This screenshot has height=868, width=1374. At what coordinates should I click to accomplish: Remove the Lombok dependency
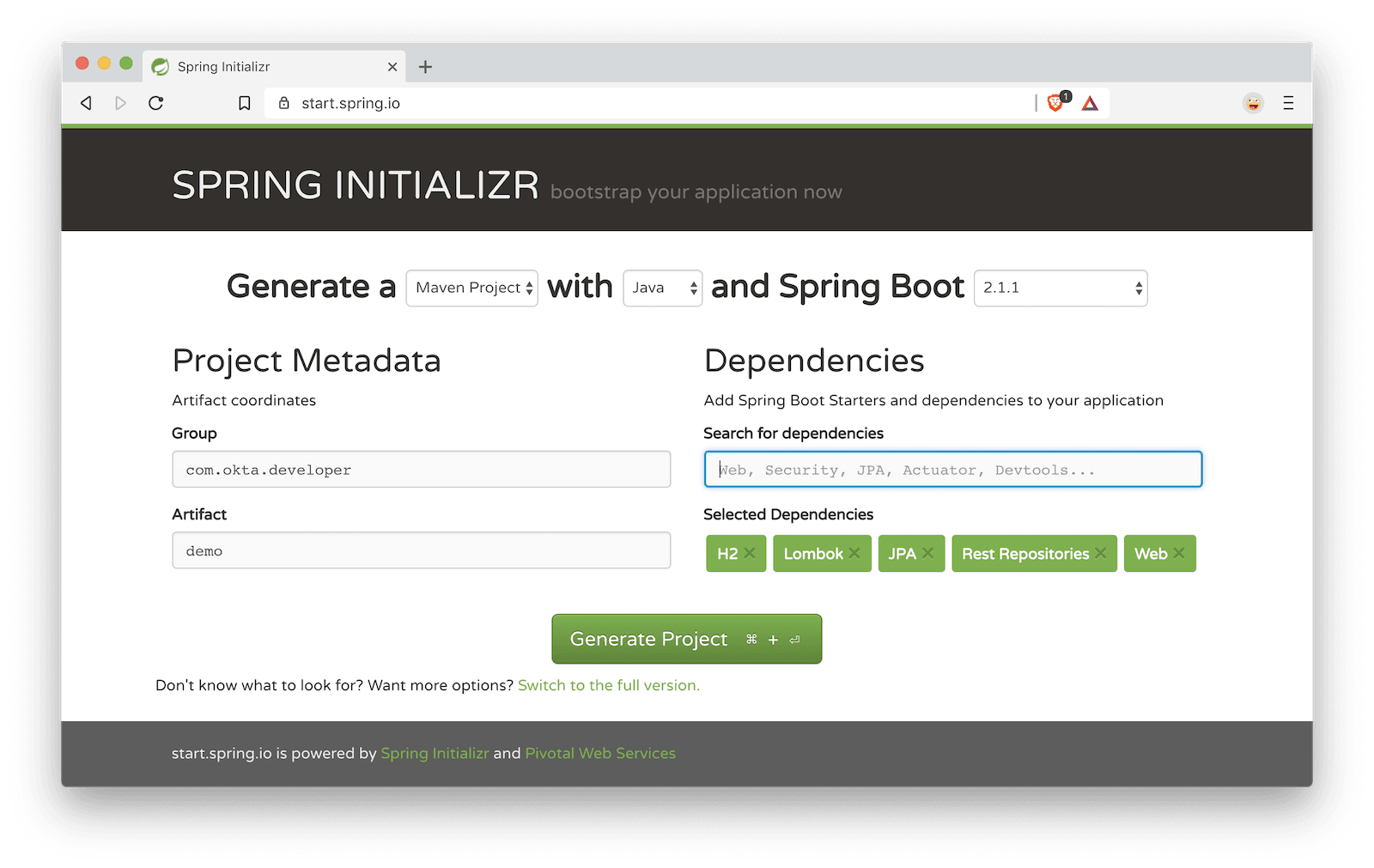tap(854, 554)
